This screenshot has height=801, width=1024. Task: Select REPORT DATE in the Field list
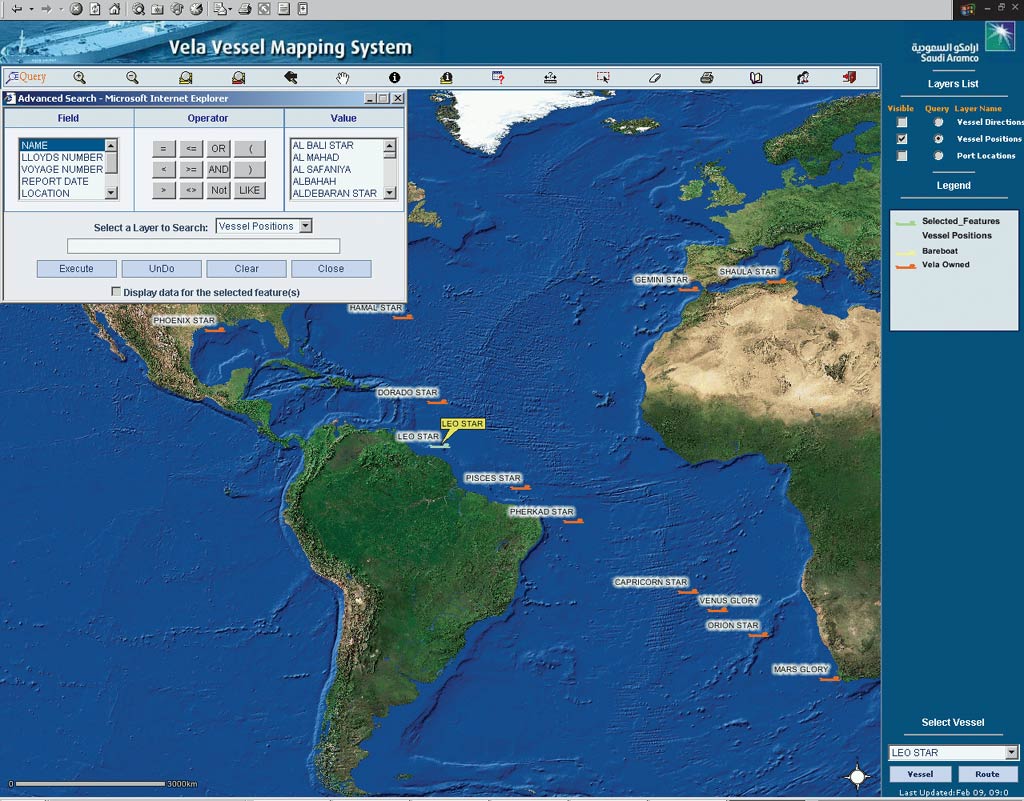tap(62, 181)
